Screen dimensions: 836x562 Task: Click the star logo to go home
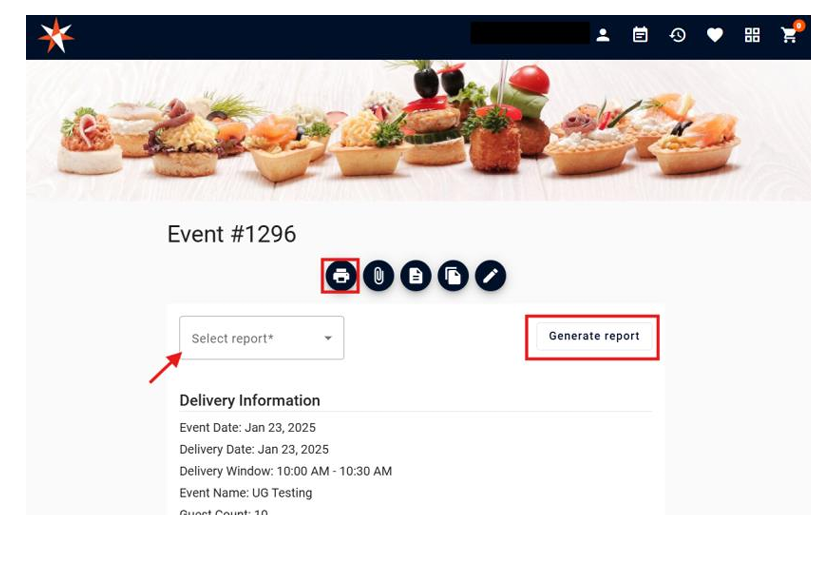click(x=56, y=36)
